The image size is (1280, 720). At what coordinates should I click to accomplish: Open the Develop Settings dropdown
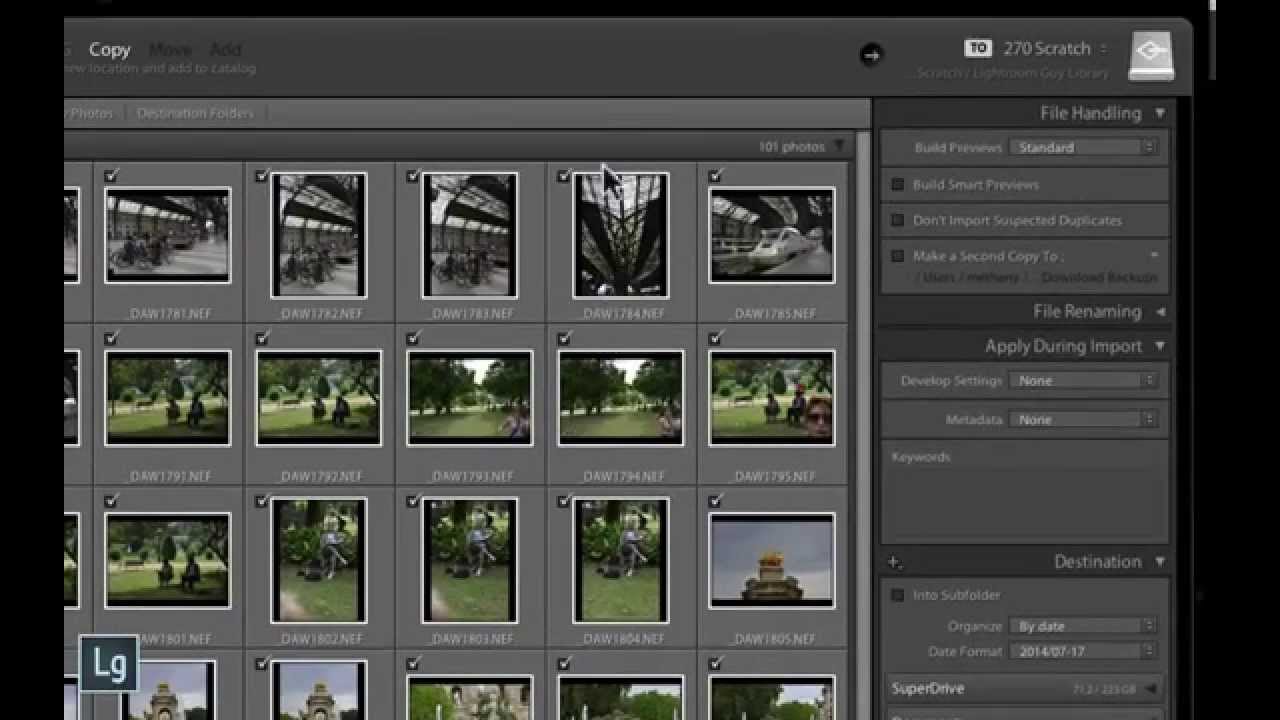pyautogui.click(x=1083, y=381)
